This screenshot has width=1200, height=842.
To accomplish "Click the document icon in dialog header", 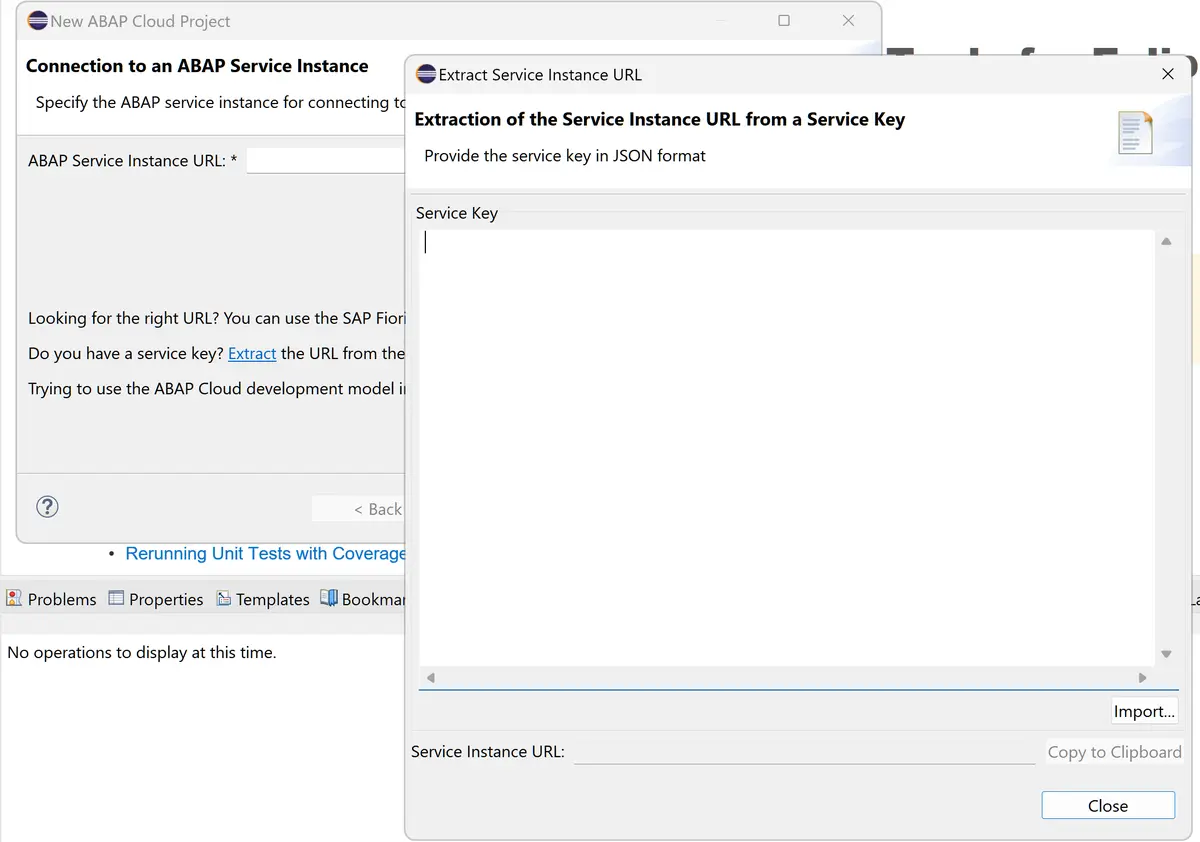I will point(1135,134).
